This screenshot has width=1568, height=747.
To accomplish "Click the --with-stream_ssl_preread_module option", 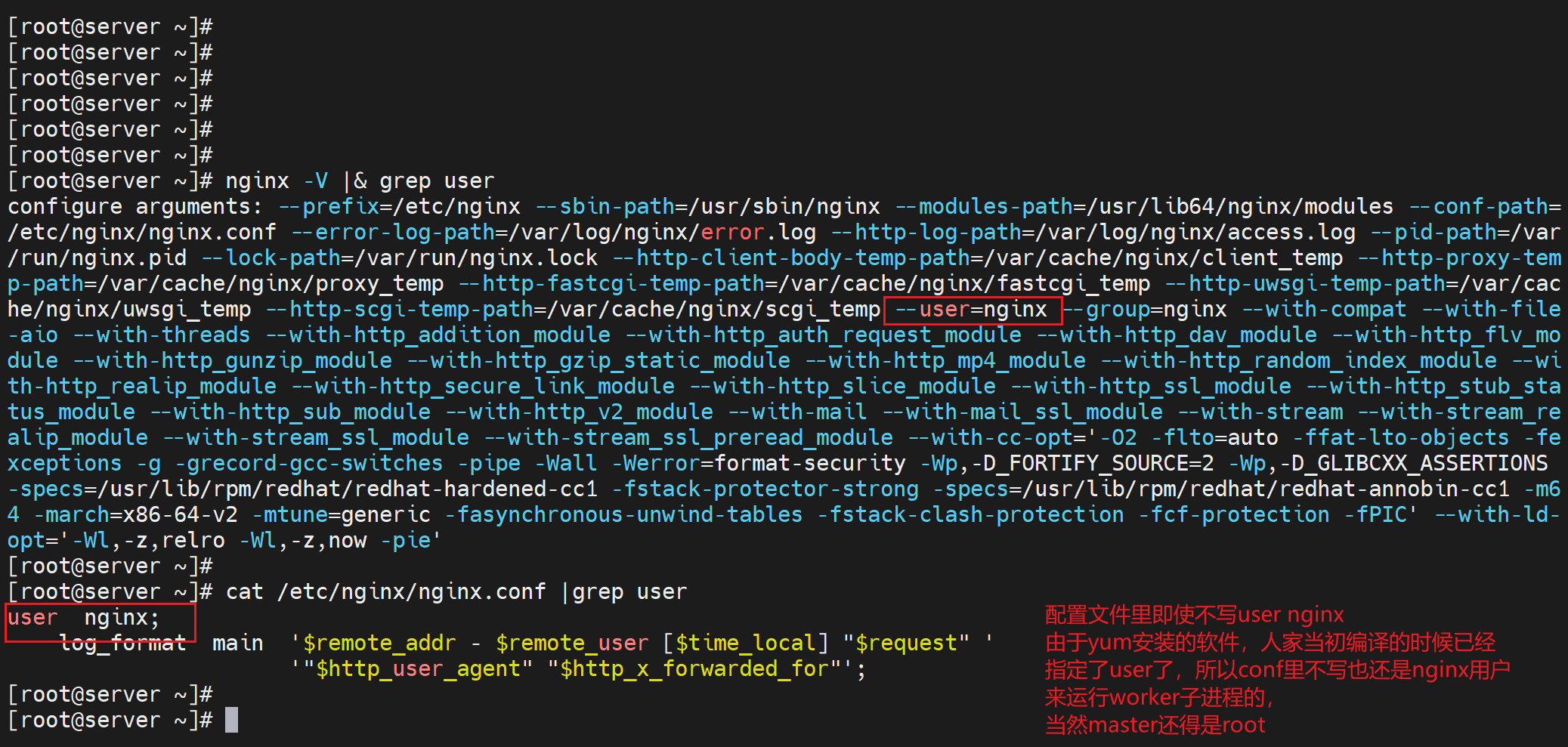I will pyautogui.click(x=688, y=438).
